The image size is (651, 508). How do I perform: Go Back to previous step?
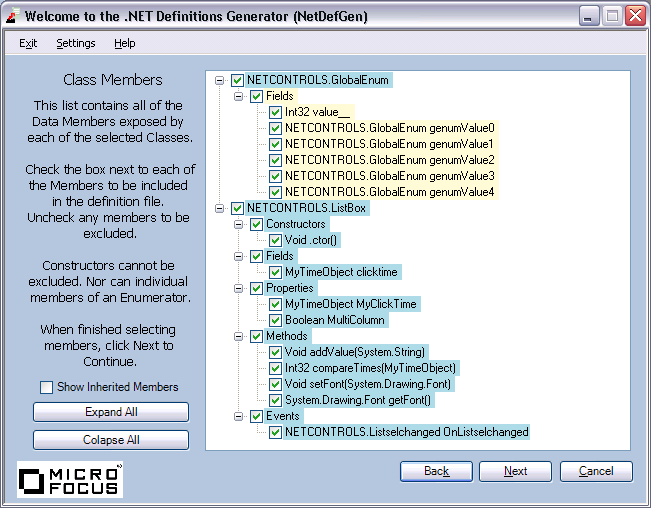pyautogui.click(x=436, y=471)
